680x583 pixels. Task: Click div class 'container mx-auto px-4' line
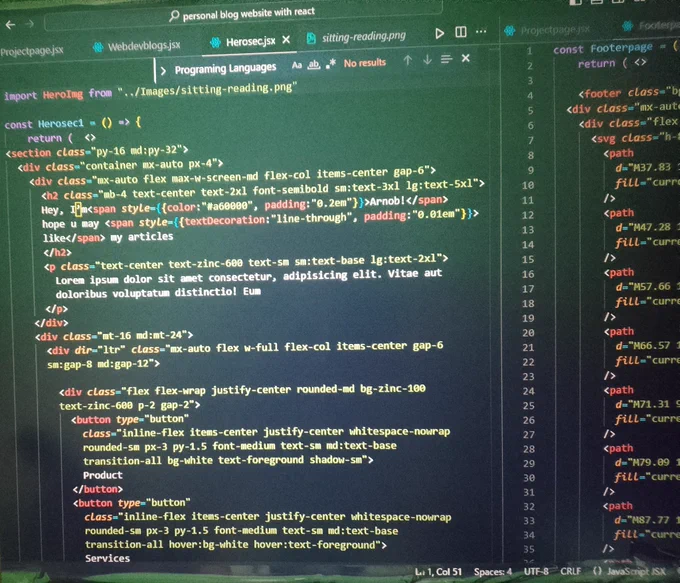pos(120,165)
